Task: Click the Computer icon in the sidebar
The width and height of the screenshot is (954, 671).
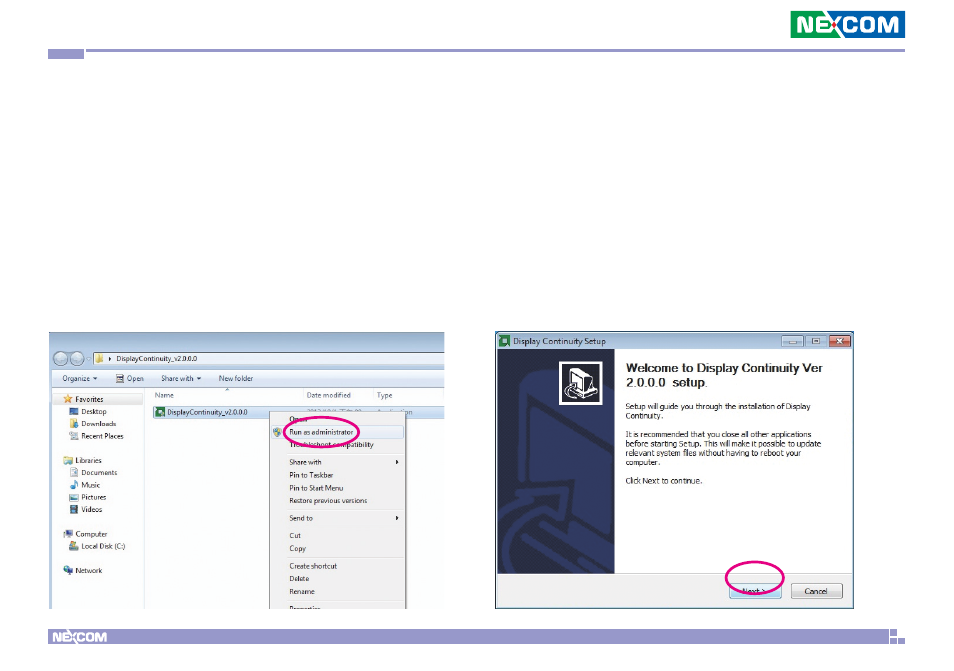Action: click(x=68, y=534)
